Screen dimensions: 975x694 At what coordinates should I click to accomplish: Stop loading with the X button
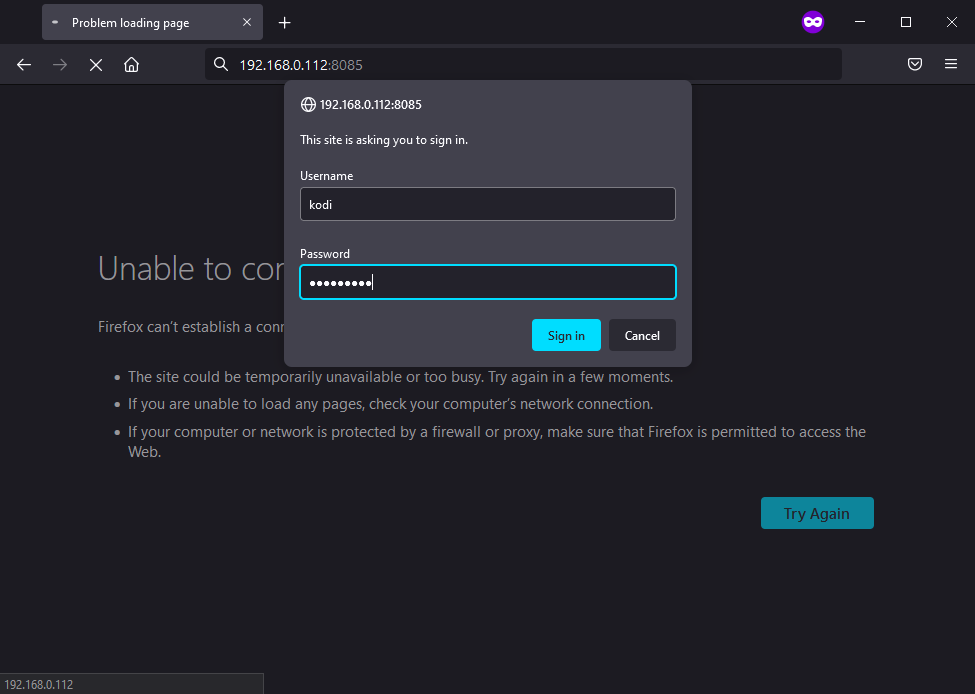96,65
